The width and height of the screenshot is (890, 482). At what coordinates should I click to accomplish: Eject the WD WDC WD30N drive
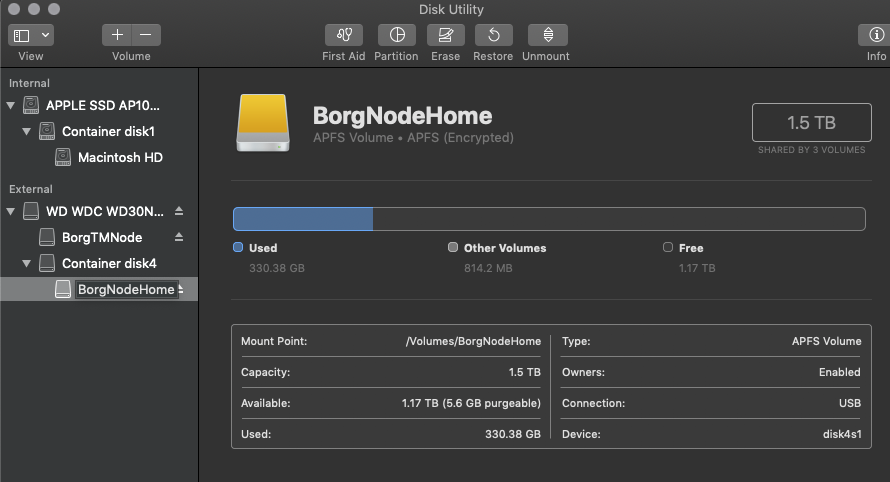[x=179, y=211]
